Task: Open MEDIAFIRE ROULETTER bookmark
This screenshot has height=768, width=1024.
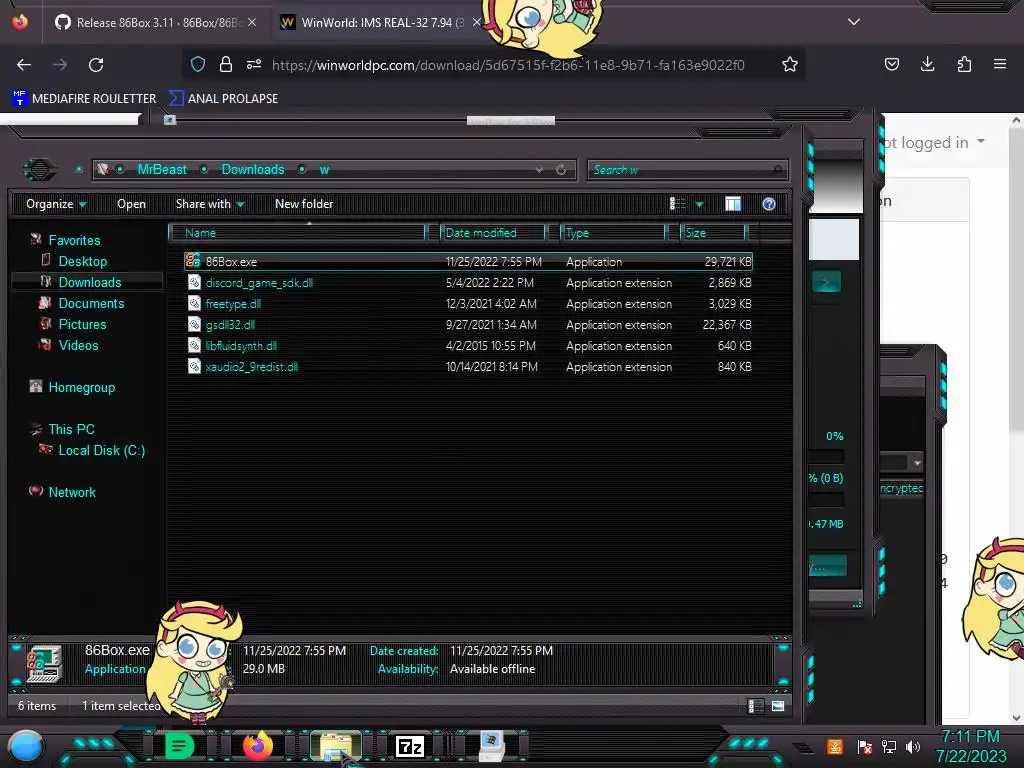Action: coord(84,99)
